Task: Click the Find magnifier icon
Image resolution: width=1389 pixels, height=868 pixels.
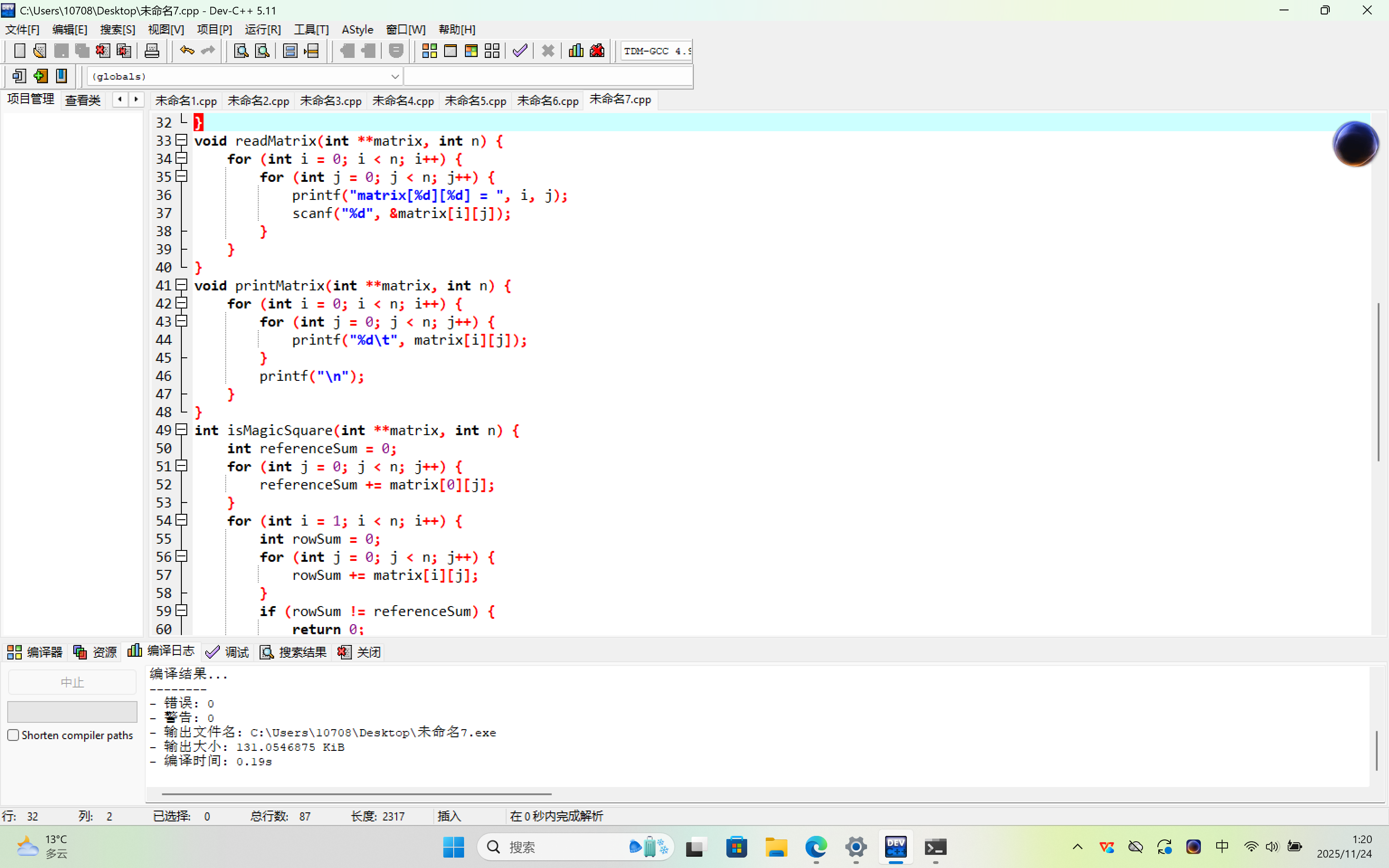Action: click(x=241, y=51)
